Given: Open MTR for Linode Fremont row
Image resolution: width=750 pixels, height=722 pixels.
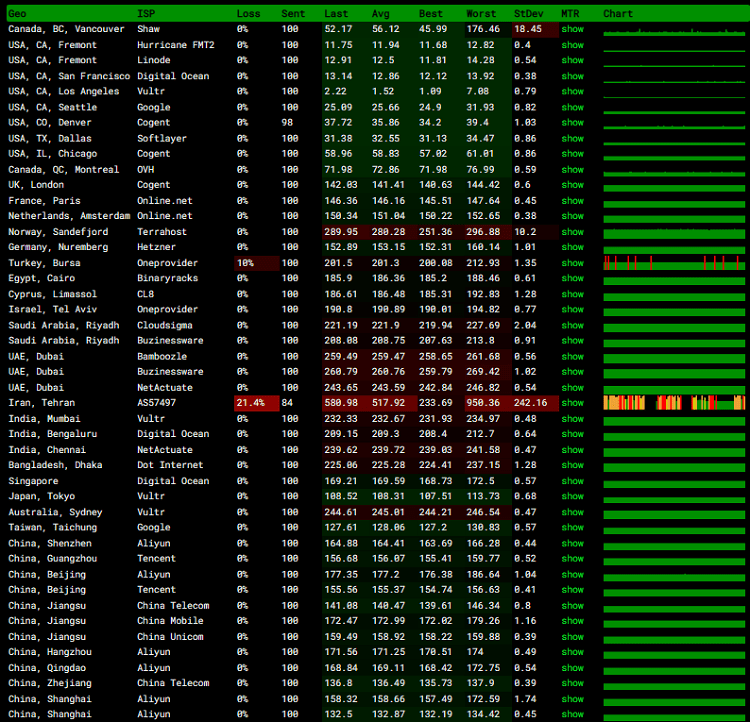Looking at the screenshot, I should tap(573, 60).
